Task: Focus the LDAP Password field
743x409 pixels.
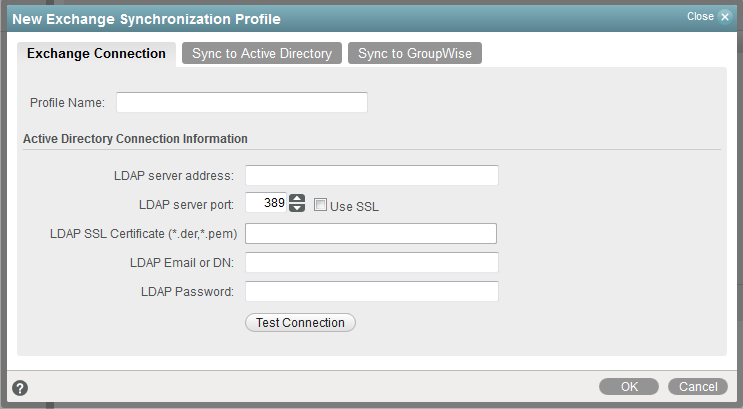Action: [x=371, y=292]
